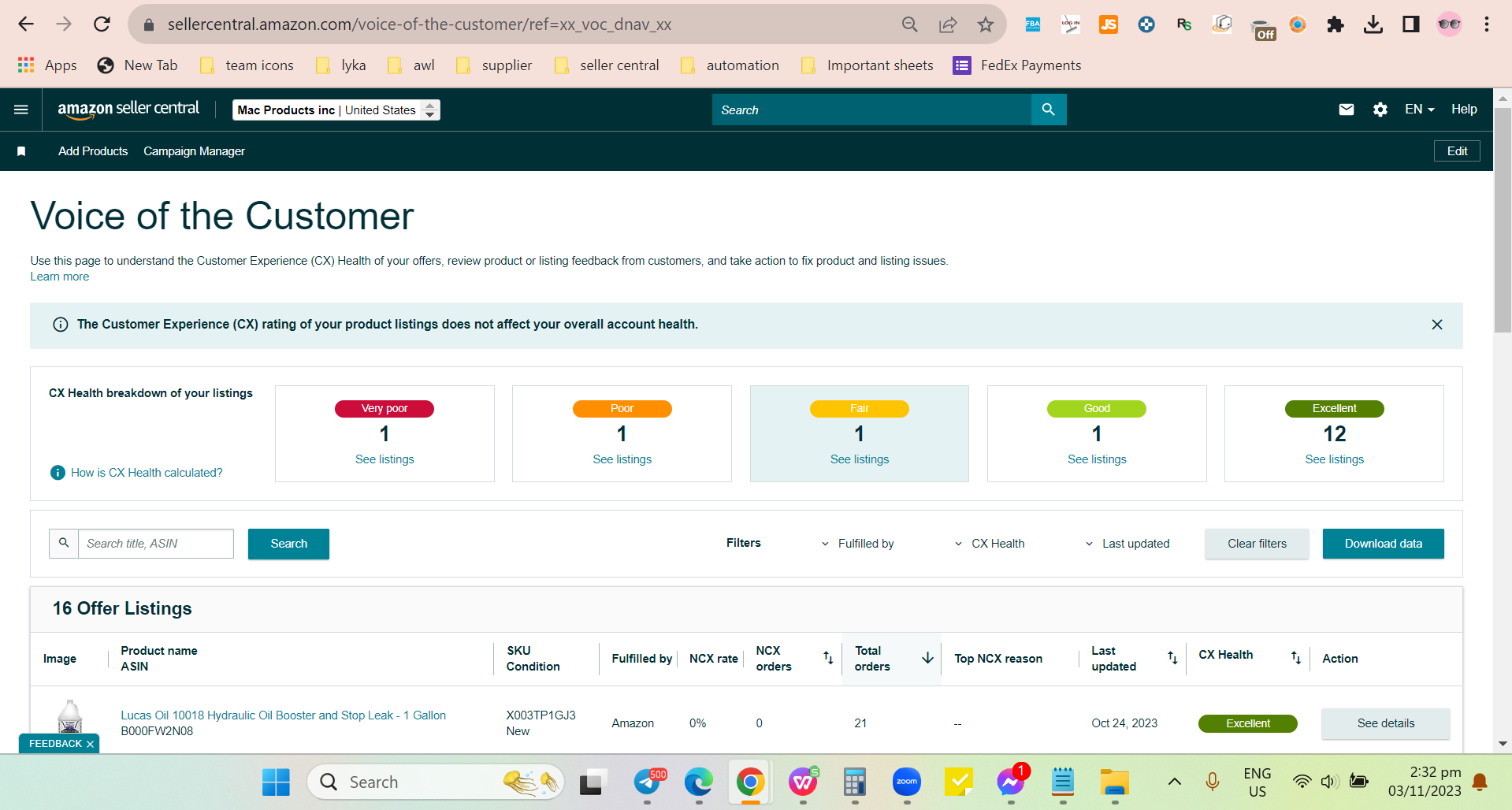Screen dimensions: 1512x810
Task: Click the share page icon in address bar
Action: [948, 24]
